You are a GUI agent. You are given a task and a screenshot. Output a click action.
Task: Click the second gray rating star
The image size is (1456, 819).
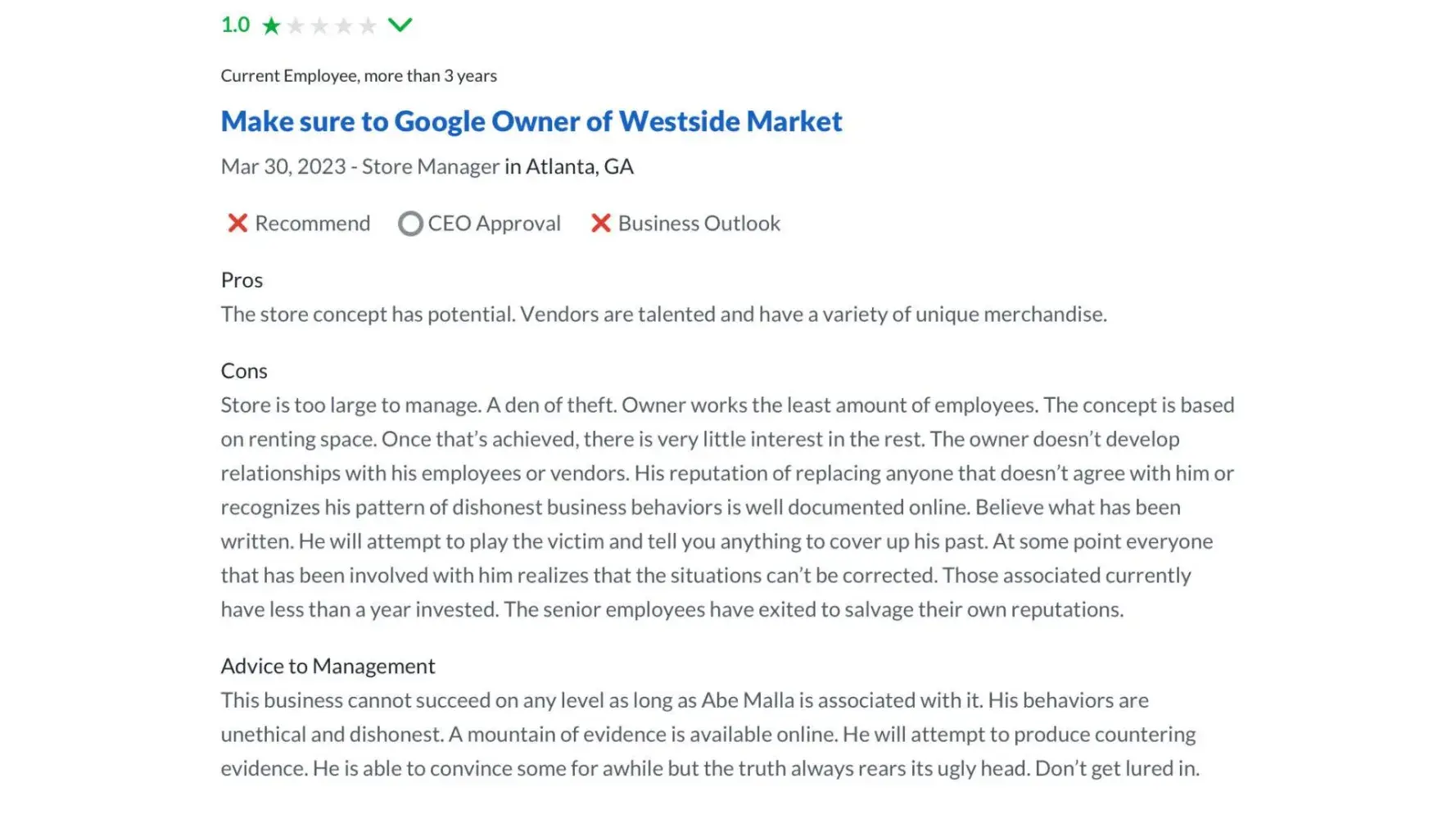coord(296,26)
